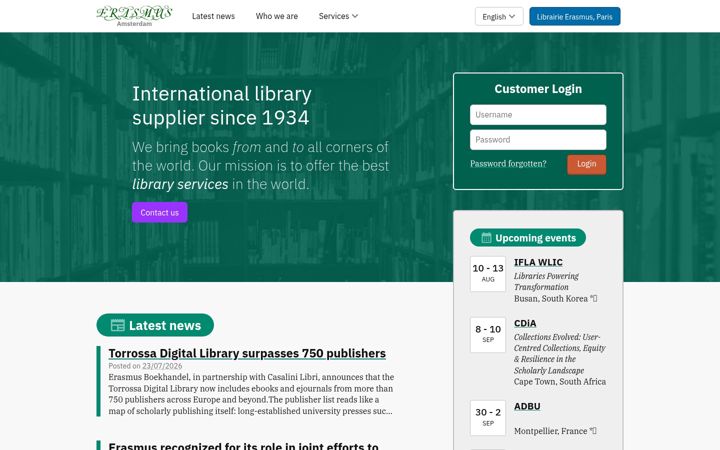Screen dimensions: 720x450
Task: Click the Busan, South Korea location text
Action: click(551, 298)
